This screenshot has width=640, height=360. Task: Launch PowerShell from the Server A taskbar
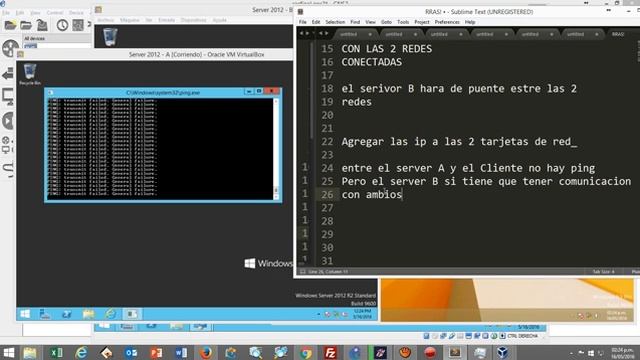(x=67, y=314)
